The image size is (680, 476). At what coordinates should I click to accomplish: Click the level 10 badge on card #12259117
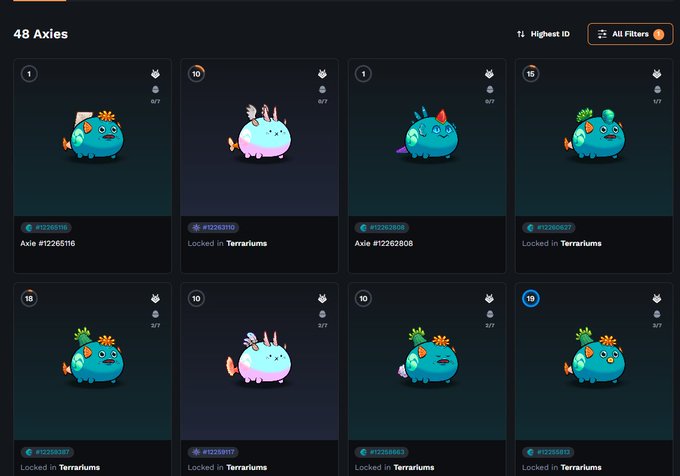[x=196, y=298]
